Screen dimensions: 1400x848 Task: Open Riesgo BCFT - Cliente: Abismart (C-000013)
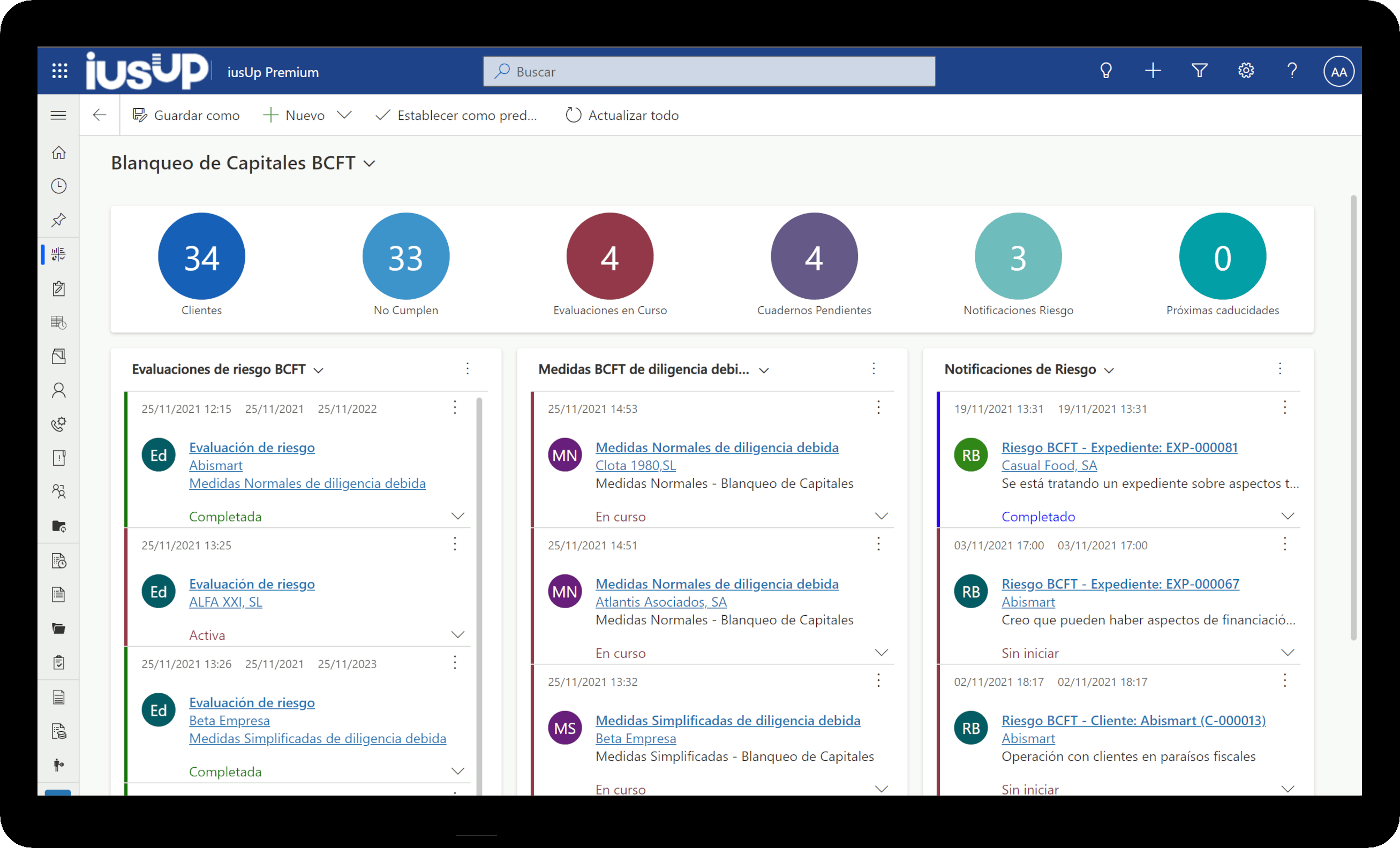1133,720
